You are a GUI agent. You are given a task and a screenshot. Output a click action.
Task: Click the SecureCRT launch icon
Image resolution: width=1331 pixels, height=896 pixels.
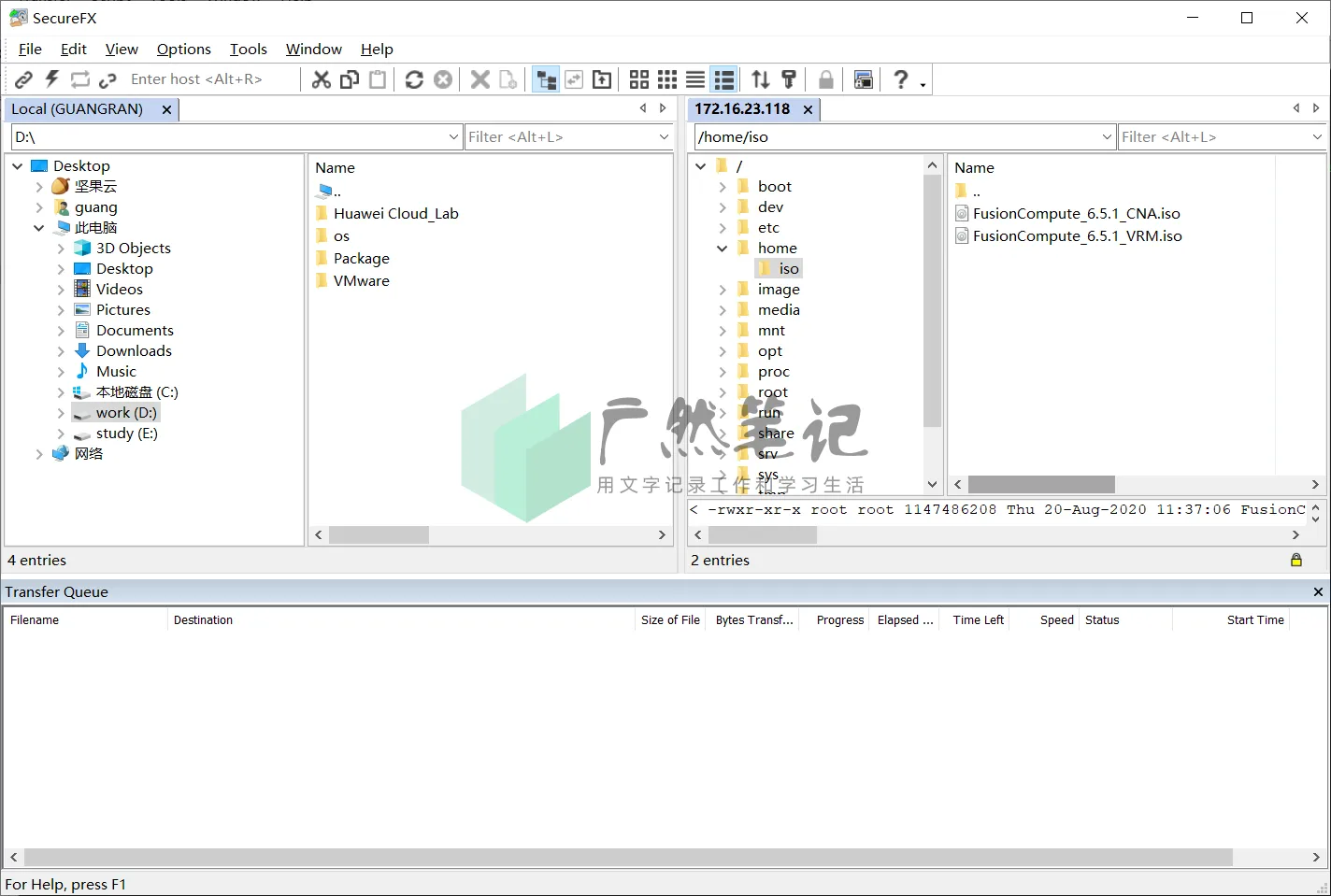(864, 79)
